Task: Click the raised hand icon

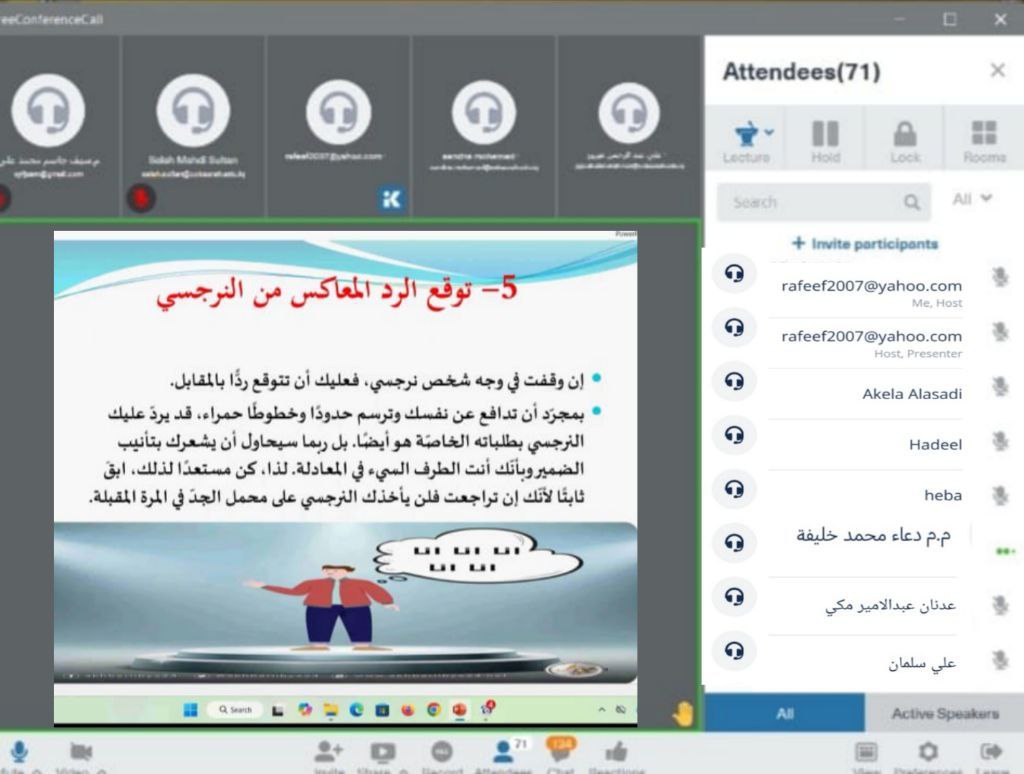Action: pos(682,713)
